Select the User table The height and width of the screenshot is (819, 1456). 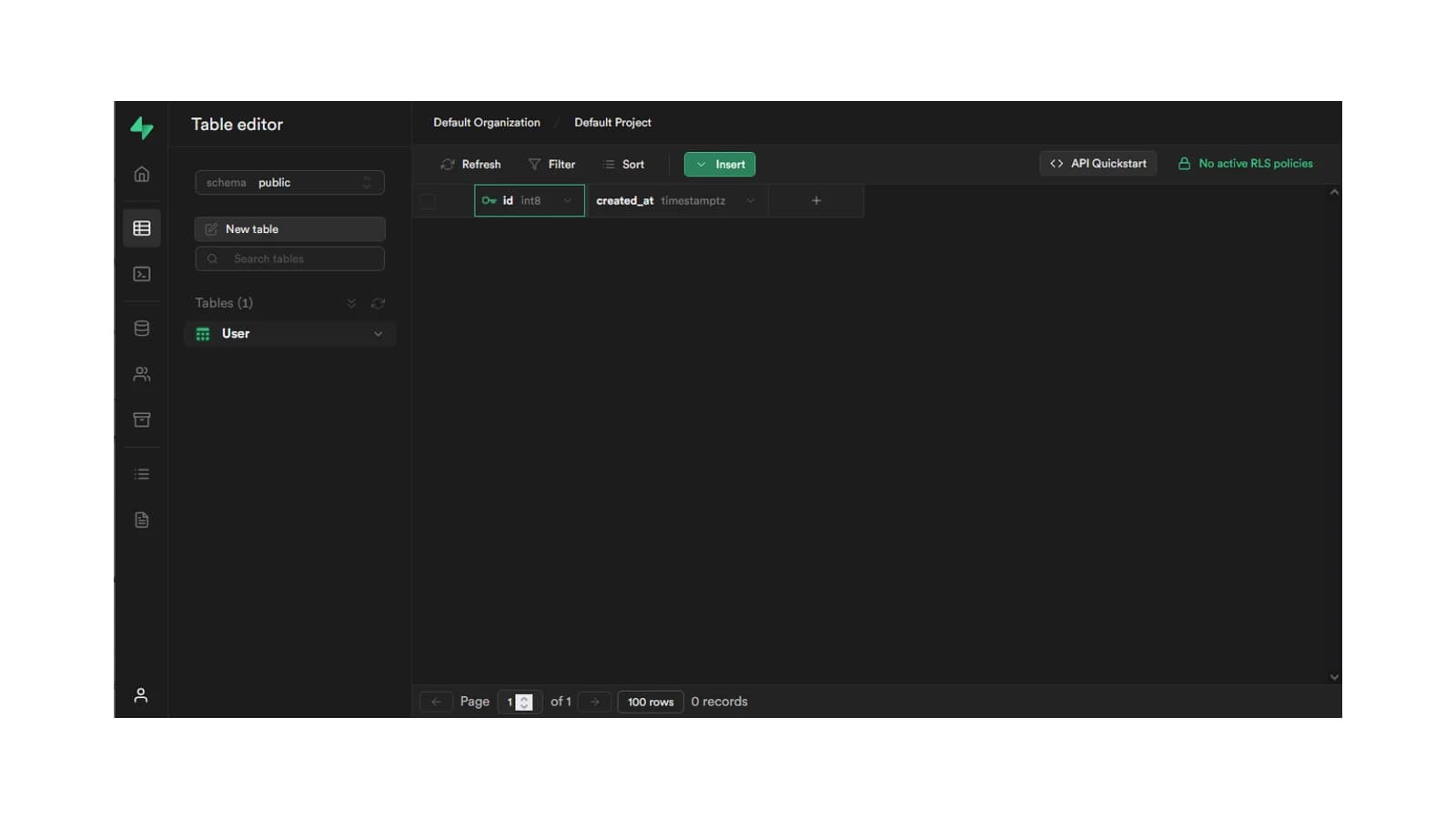[289, 334]
